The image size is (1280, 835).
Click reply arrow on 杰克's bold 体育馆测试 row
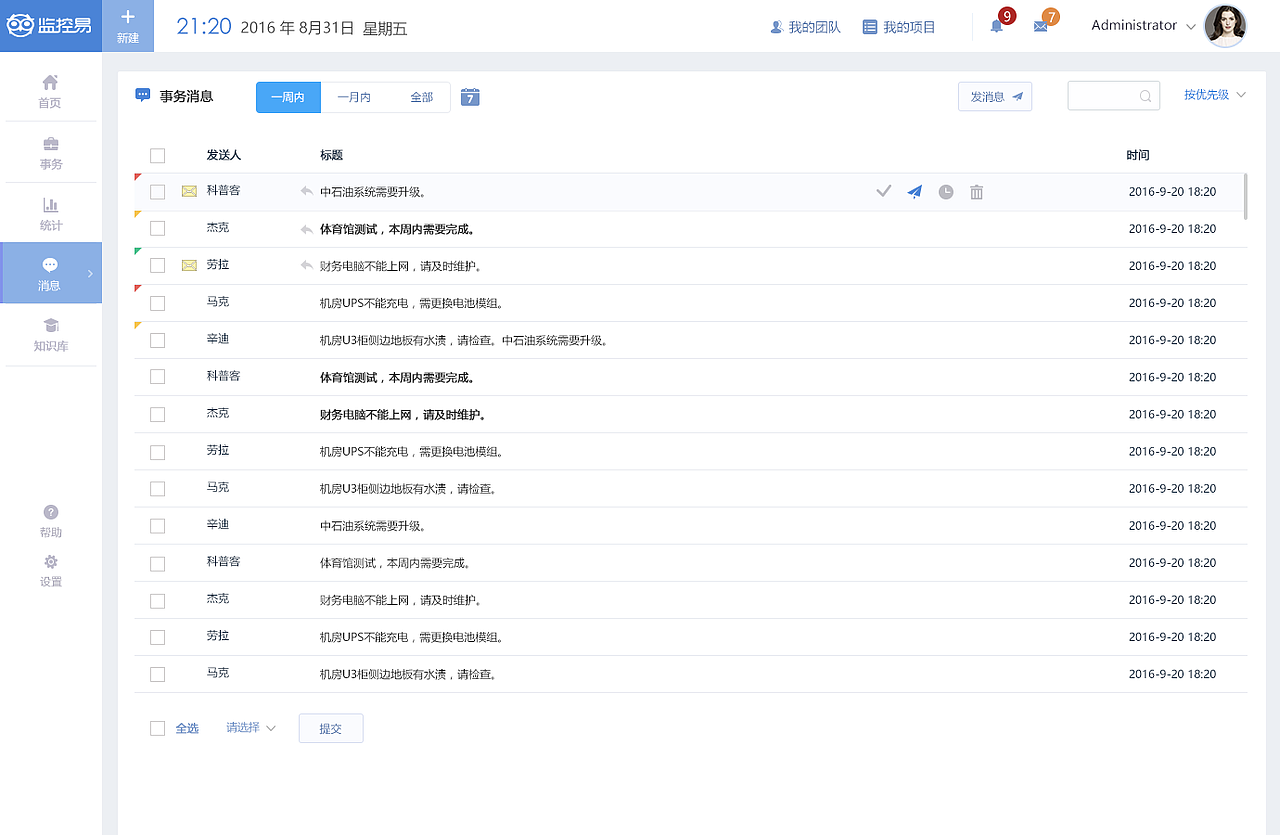(x=307, y=229)
